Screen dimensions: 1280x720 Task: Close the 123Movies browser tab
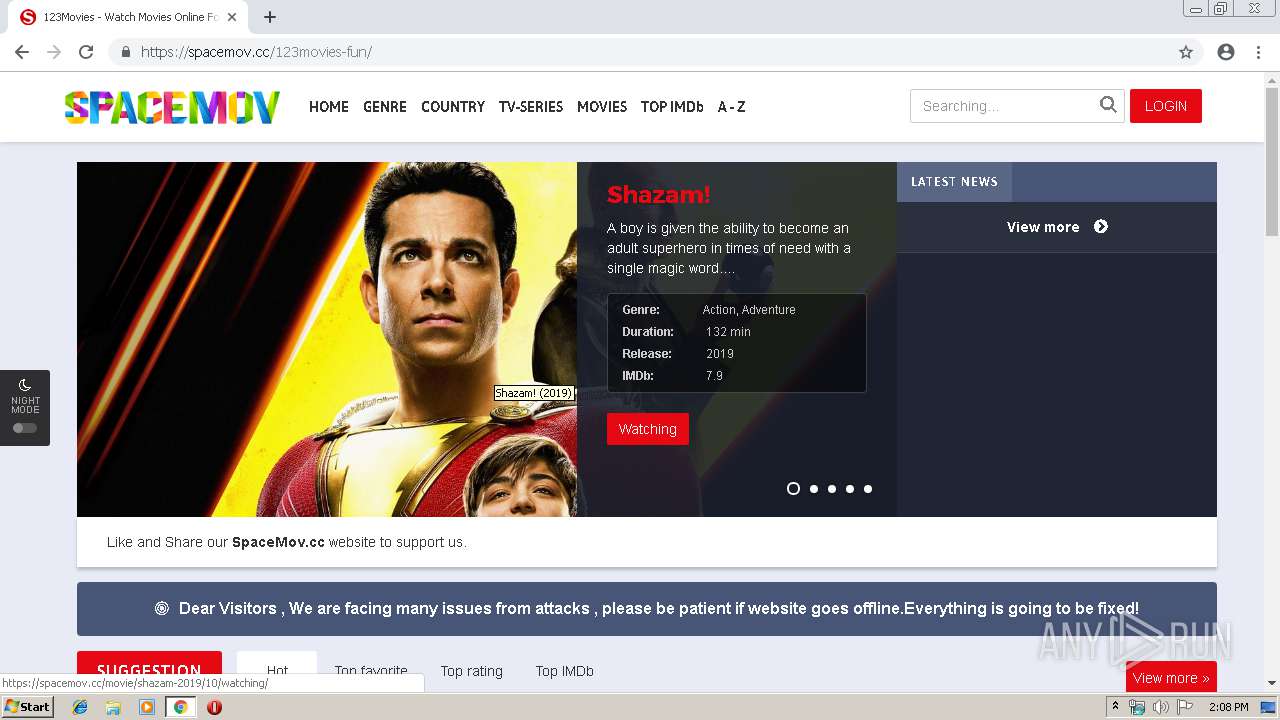[232, 17]
